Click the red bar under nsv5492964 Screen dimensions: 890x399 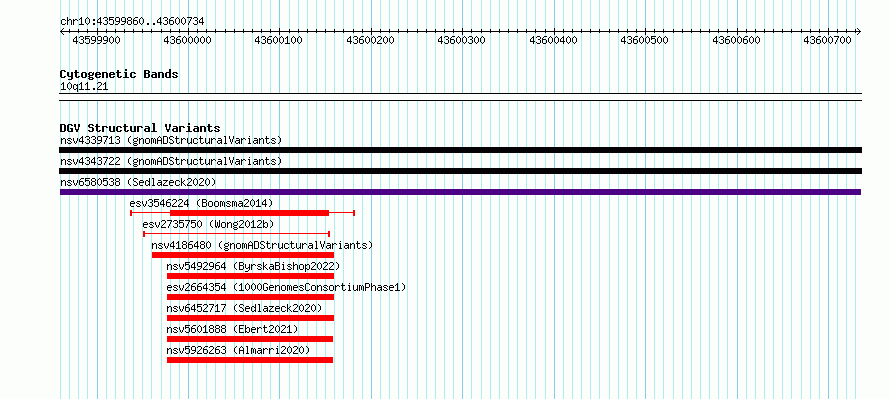(x=250, y=276)
